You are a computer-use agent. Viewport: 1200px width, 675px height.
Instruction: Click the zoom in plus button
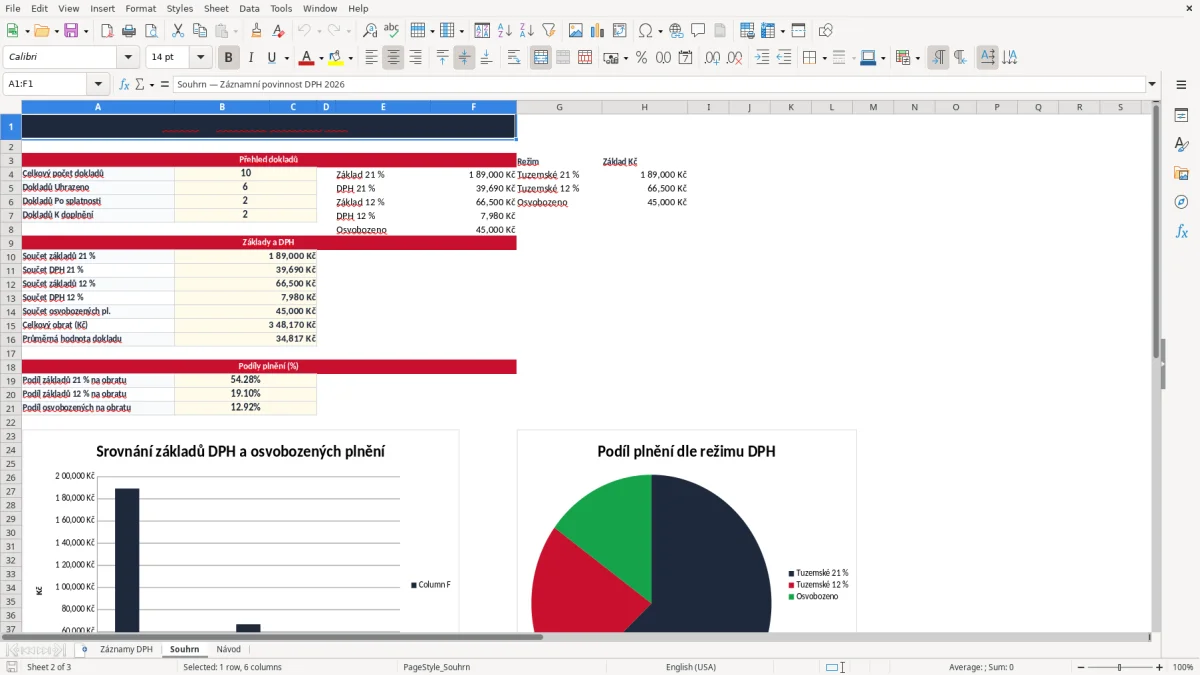(x=1160, y=667)
